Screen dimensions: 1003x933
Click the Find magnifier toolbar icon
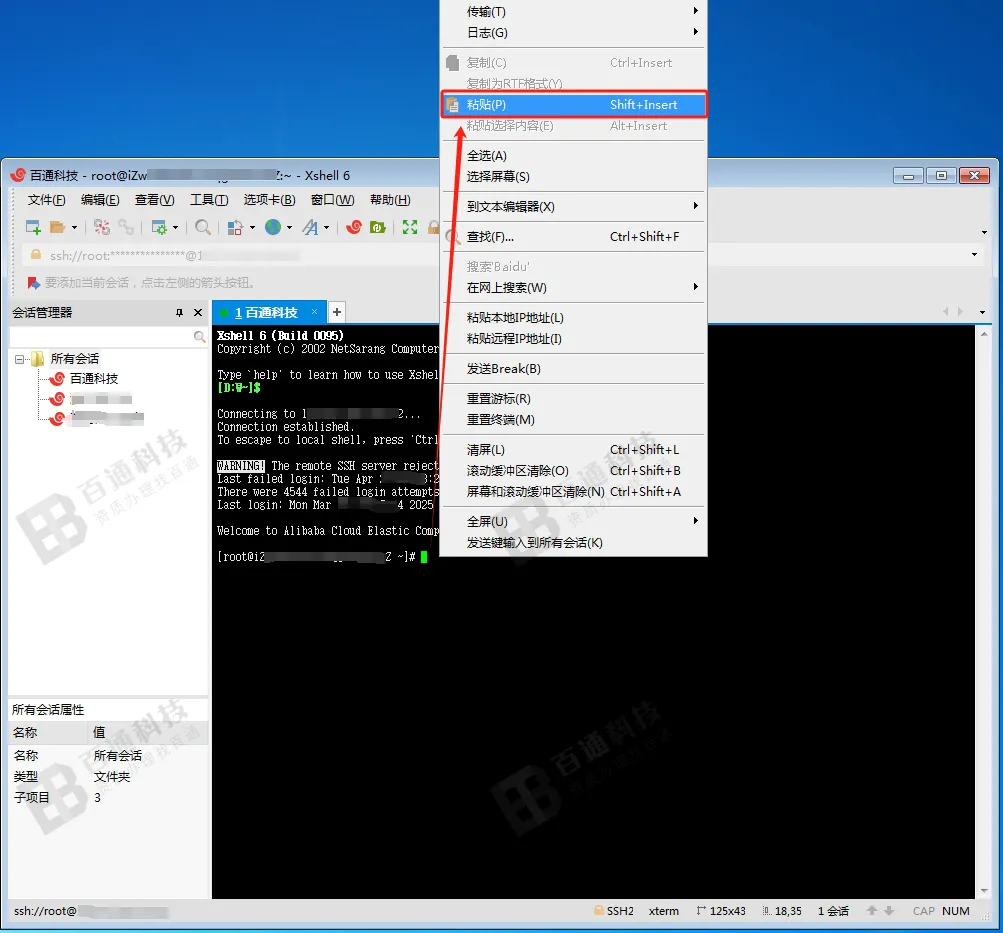click(203, 227)
